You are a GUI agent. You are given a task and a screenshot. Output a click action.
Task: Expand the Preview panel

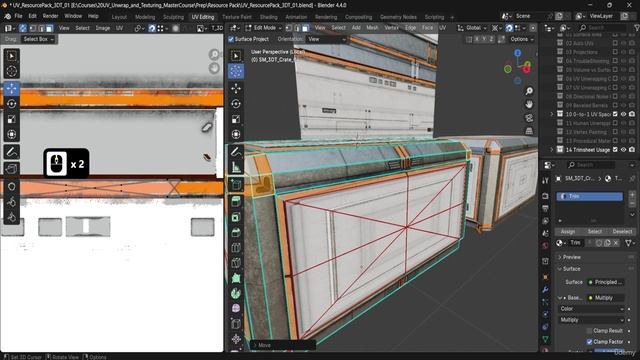coord(571,257)
